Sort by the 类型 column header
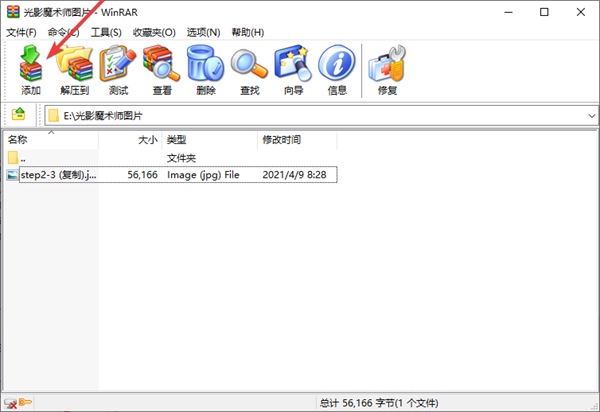 tap(210, 140)
